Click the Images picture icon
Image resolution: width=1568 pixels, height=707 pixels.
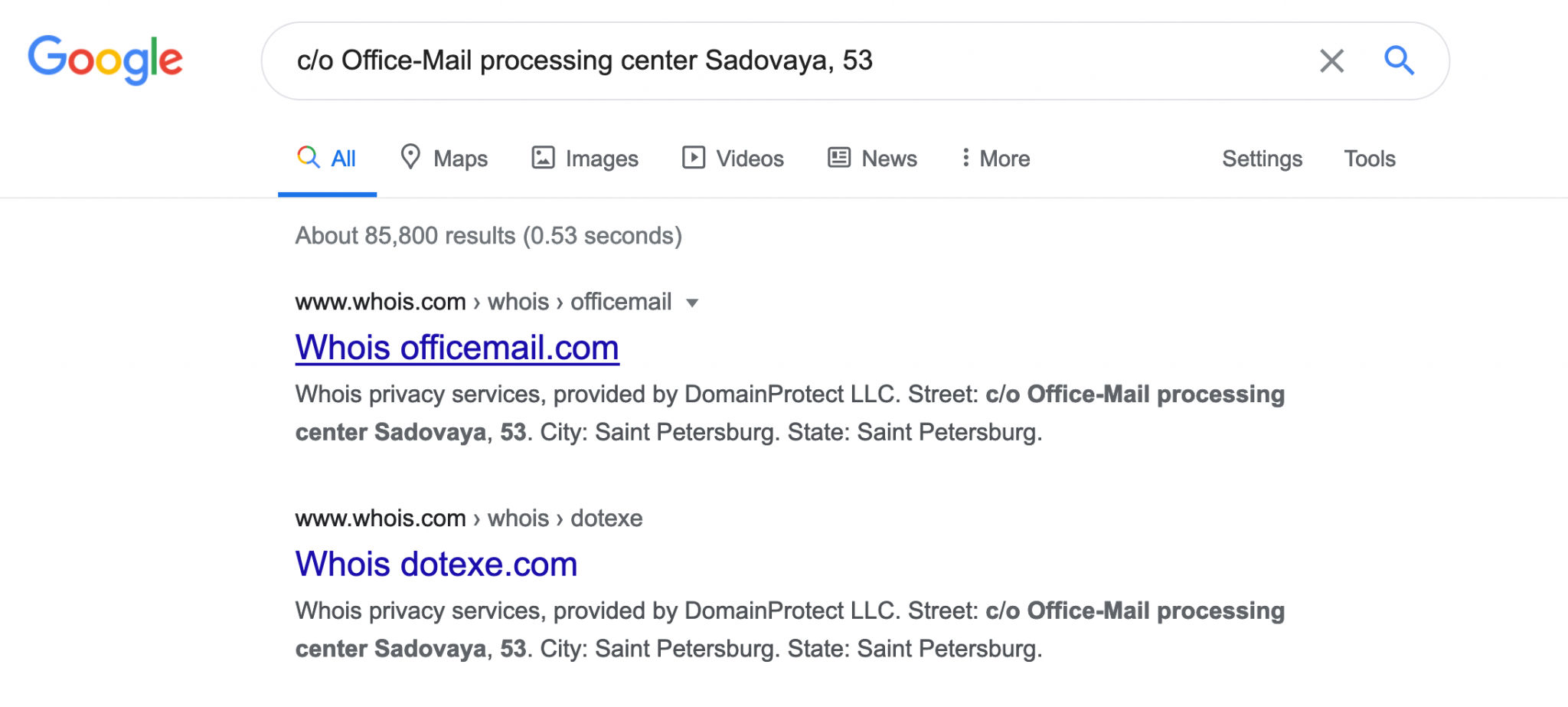pyautogui.click(x=543, y=158)
